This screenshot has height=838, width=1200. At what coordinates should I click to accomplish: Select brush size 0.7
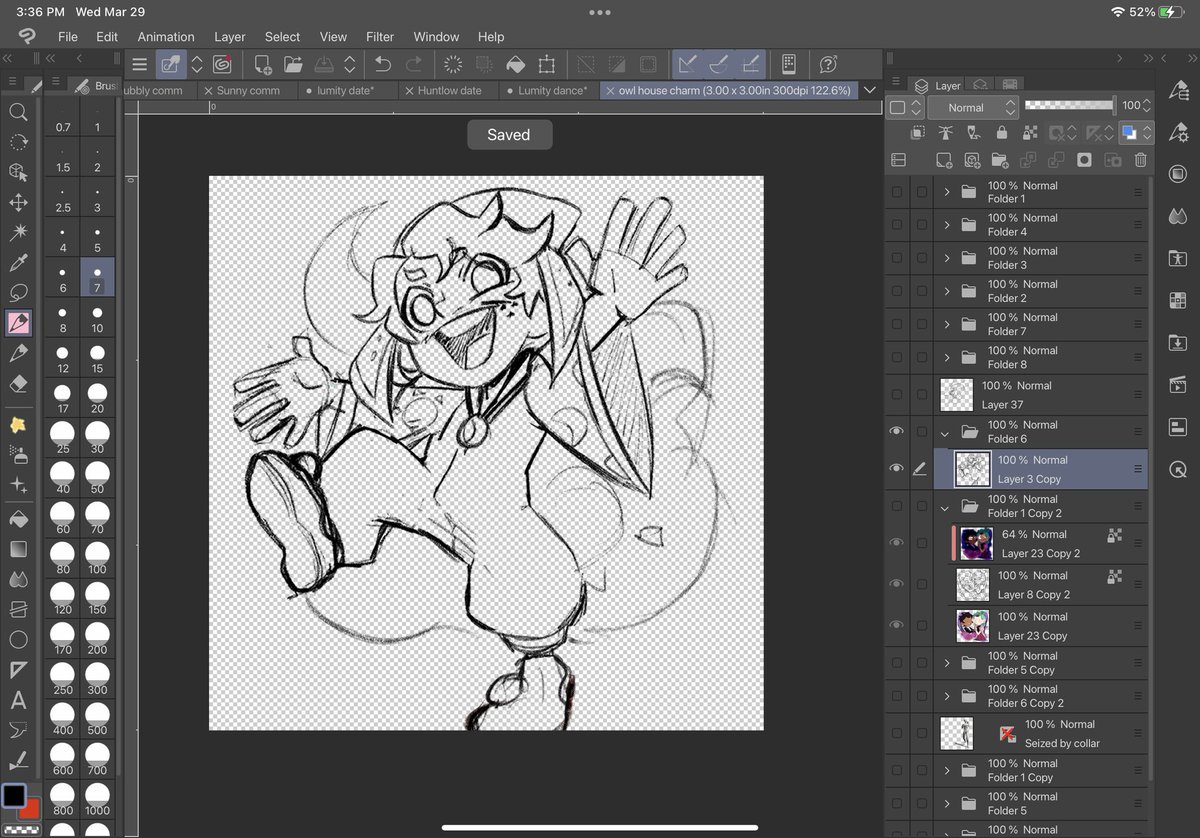(63, 119)
